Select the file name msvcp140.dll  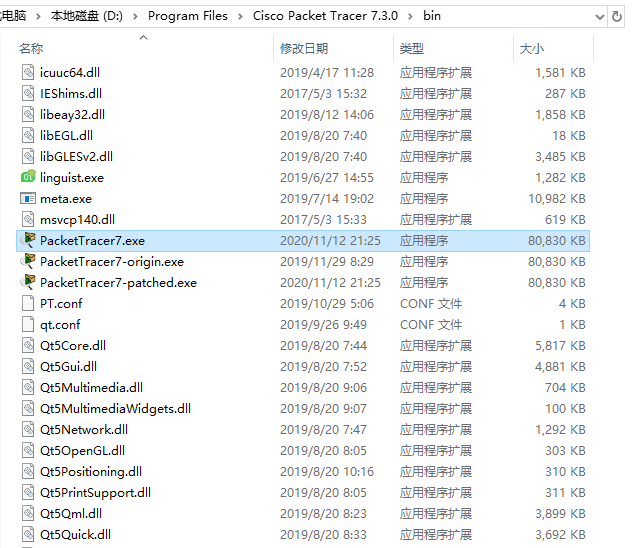click(77, 220)
